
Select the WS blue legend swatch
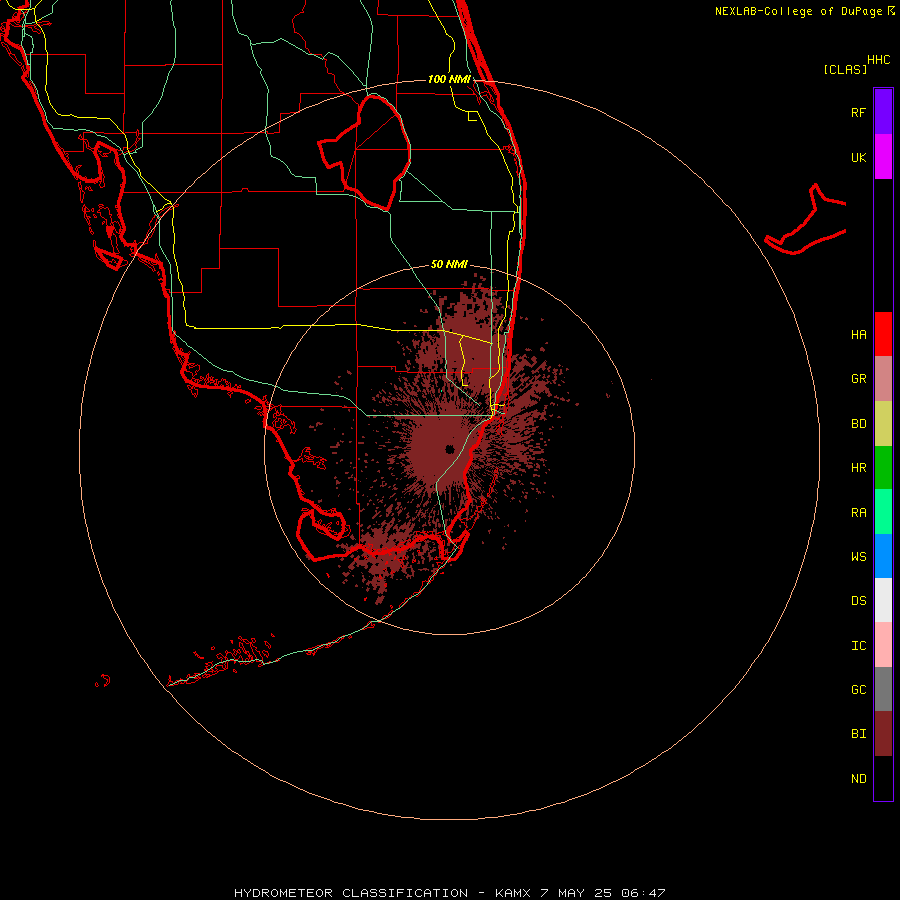click(x=883, y=556)
